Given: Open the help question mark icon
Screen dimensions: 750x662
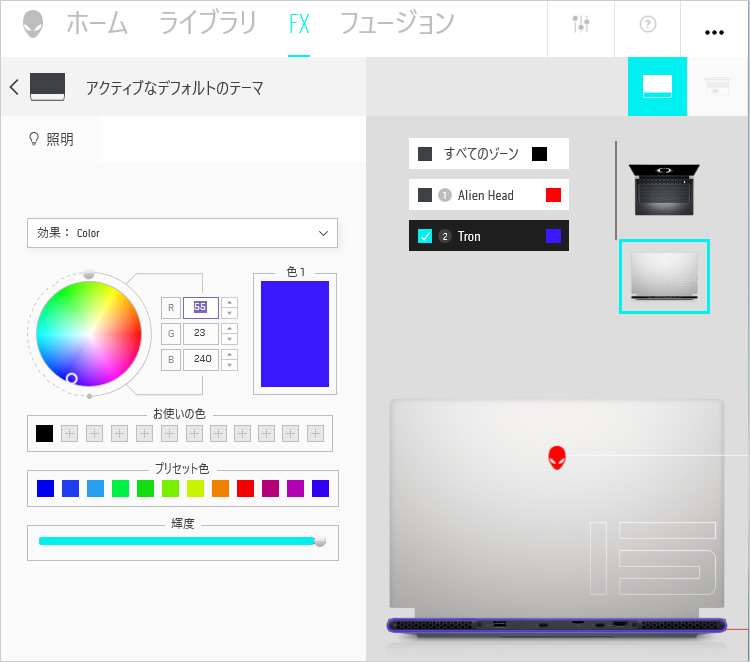Looking at the screenshot, I should [x=647, y=25].
